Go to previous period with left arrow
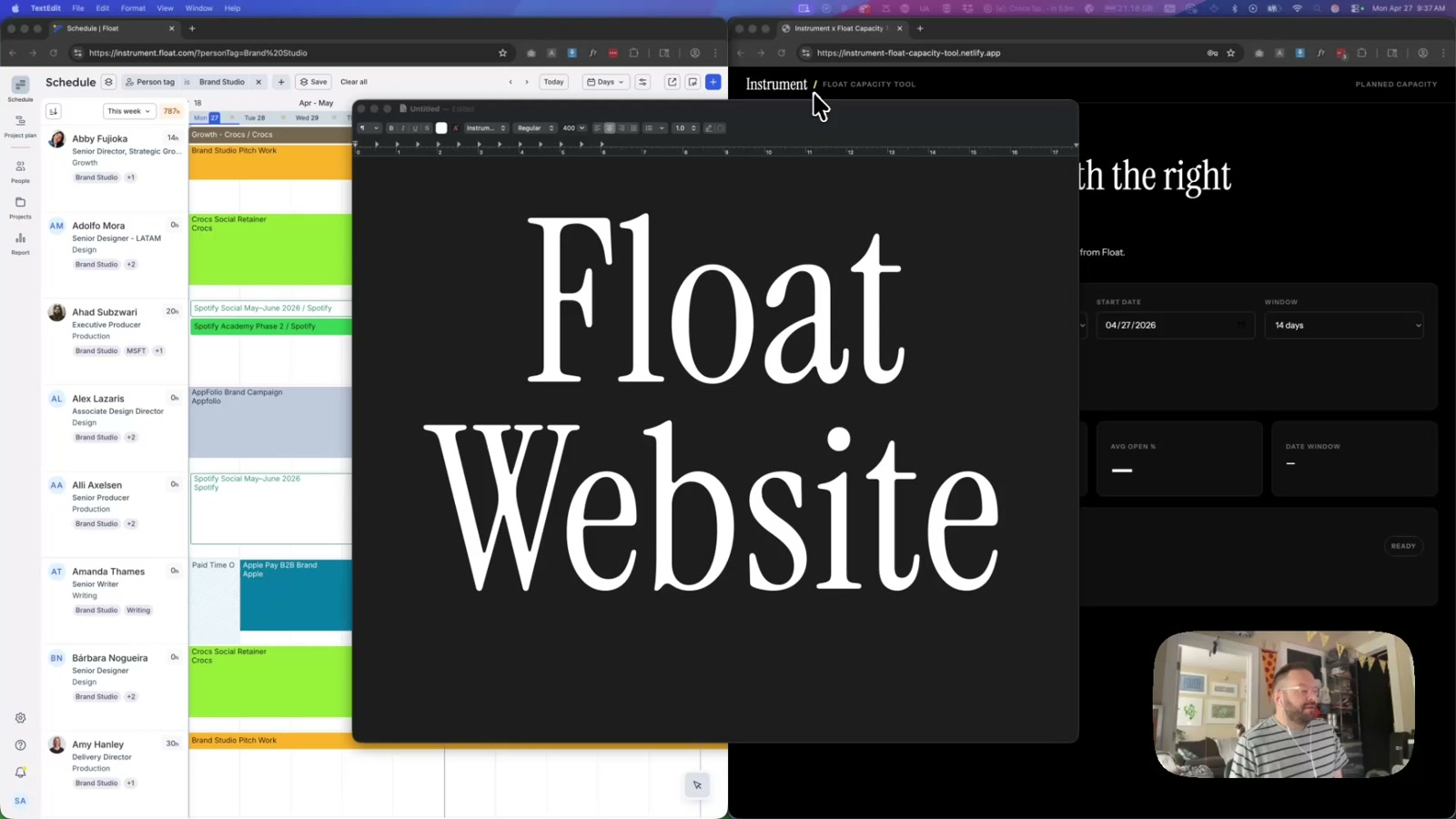Screen dimensions: 1456x819 coord(511,82)
